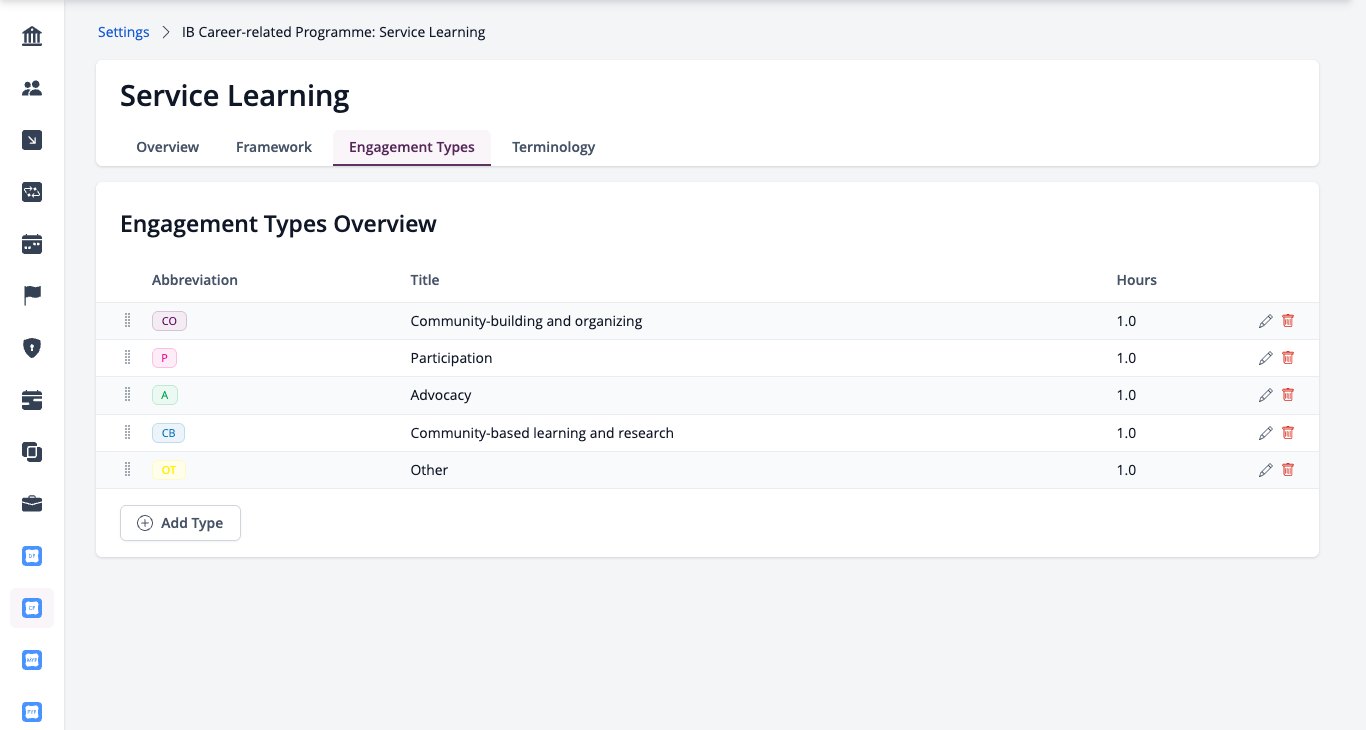Delete the Participation engagement type

tap(1288, 358)
